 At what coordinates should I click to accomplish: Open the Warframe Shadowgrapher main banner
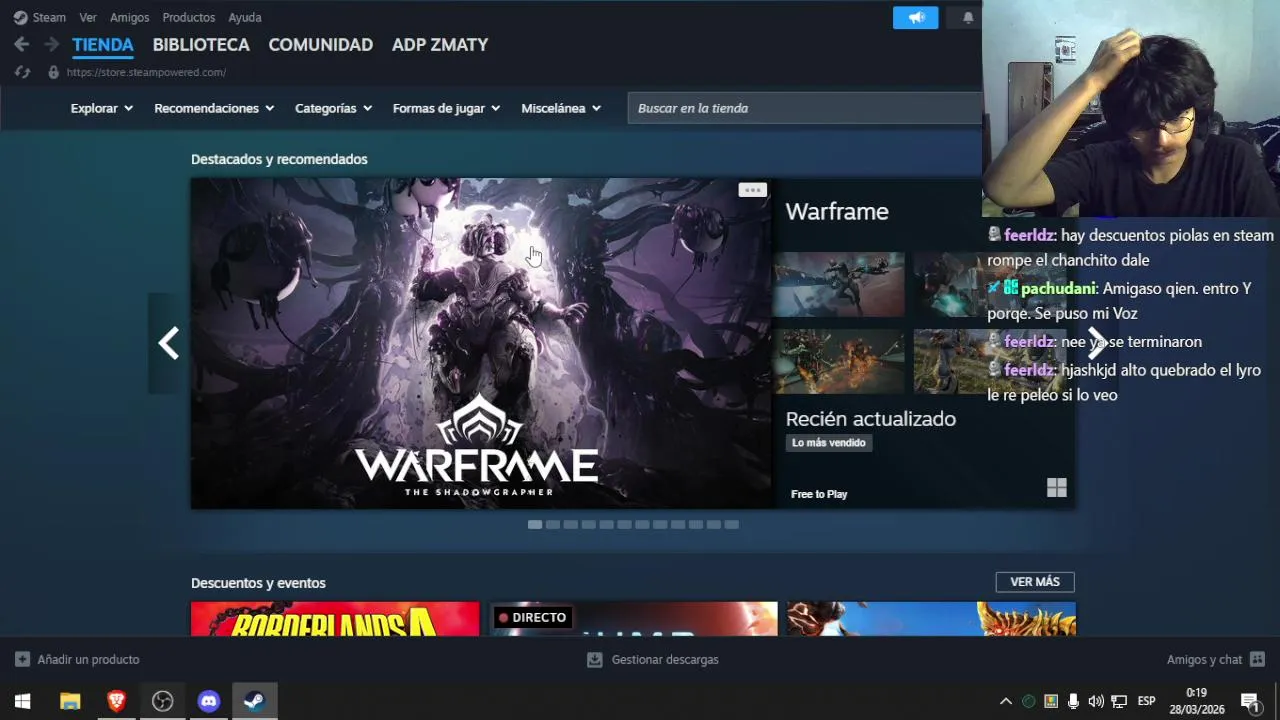481,343
